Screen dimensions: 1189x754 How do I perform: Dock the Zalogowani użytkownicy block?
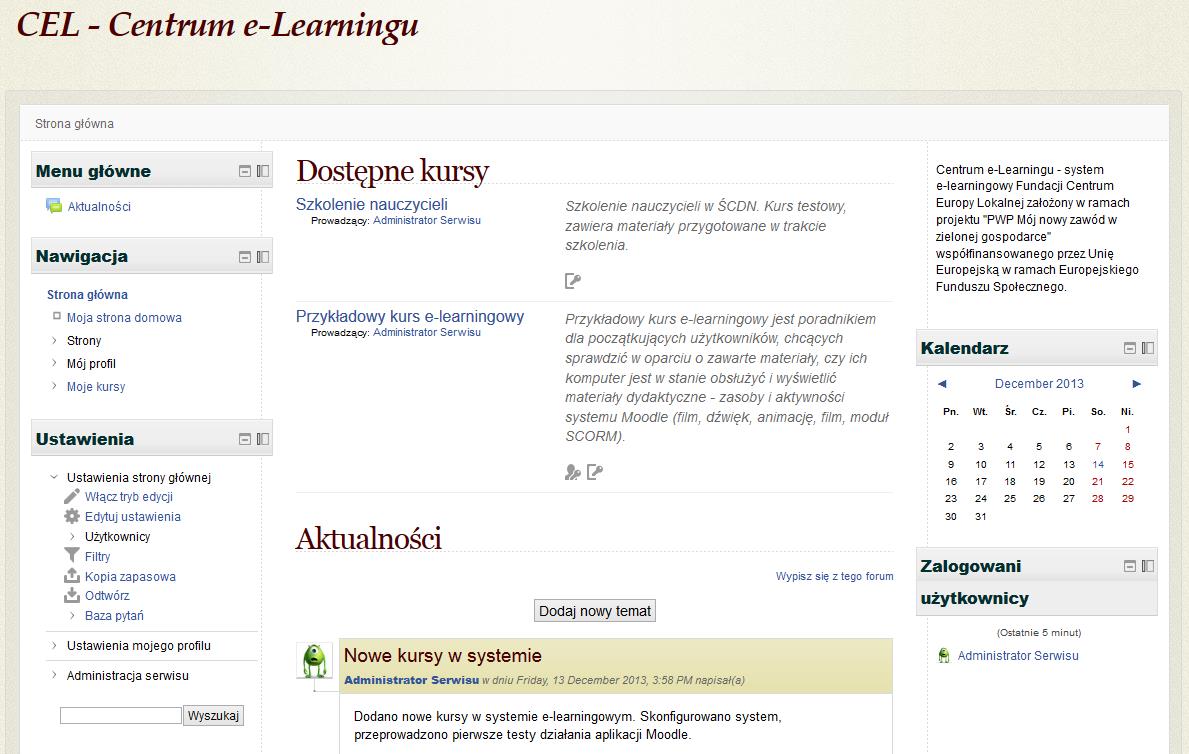[1147, 566]
